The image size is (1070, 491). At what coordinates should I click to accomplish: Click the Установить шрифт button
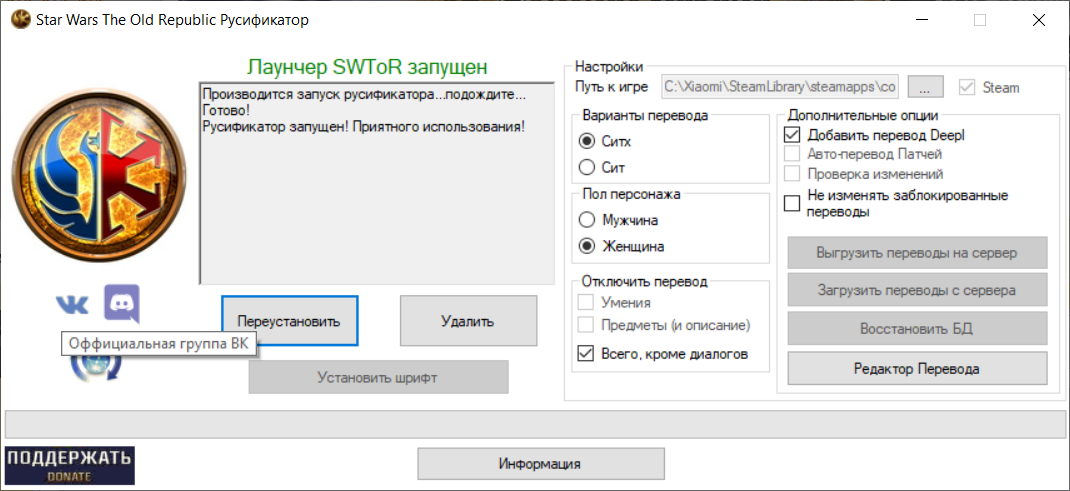(379, 377)
